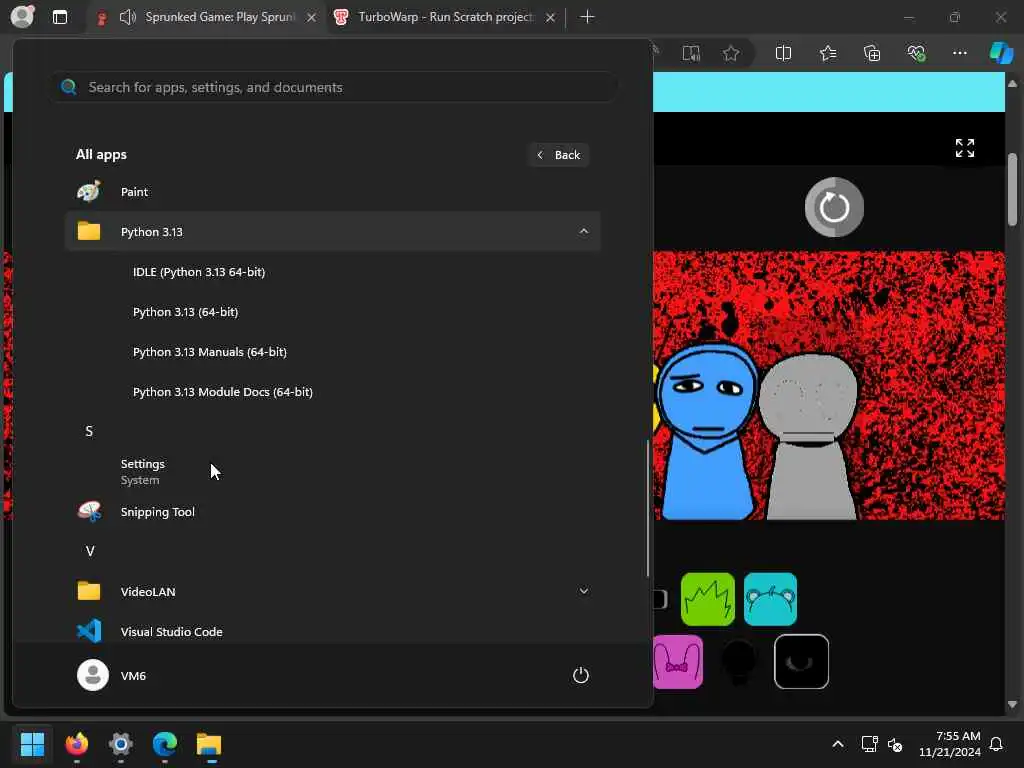Viewport: 1024px width, 768px height.
Task: Open the notifications bell icon
Action: pos(996,744)
